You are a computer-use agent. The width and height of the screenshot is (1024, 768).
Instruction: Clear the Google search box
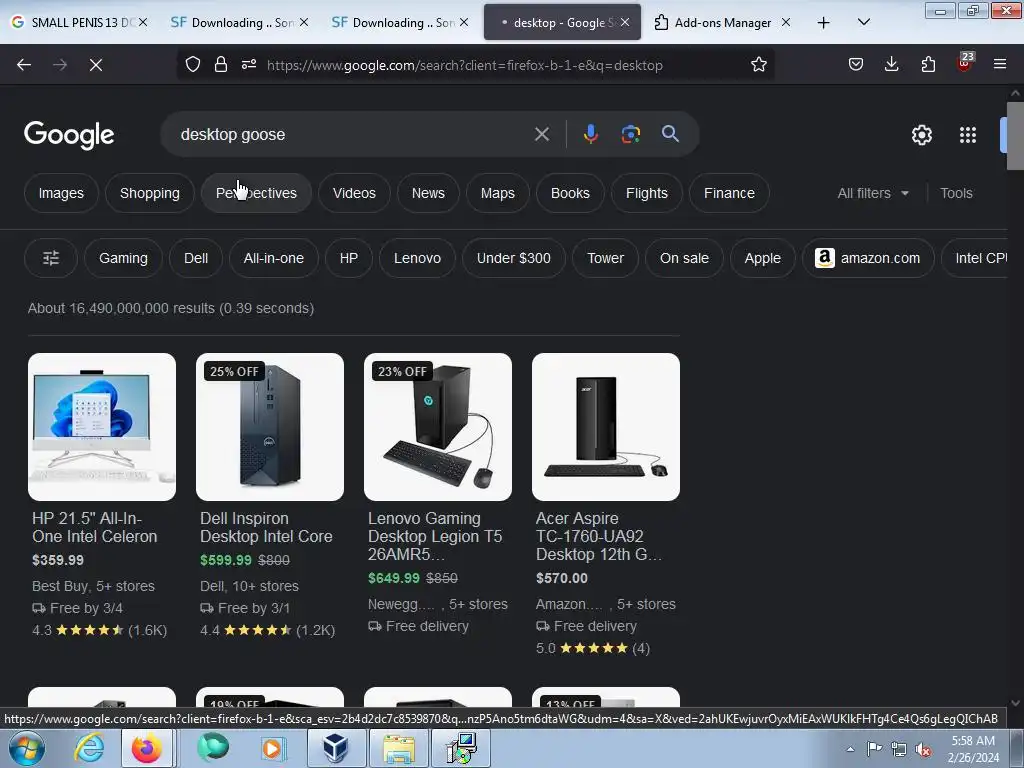click(541, 135)
